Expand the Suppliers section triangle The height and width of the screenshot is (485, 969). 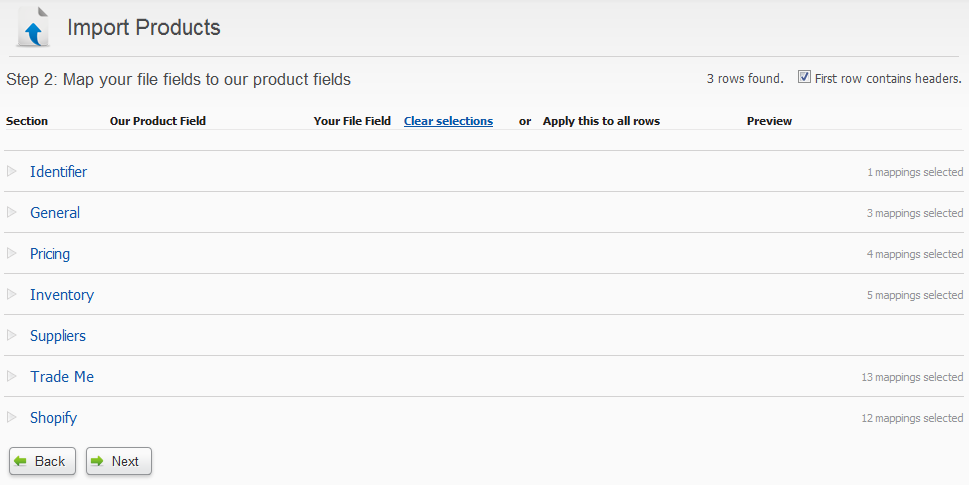[x=12, y=335]
